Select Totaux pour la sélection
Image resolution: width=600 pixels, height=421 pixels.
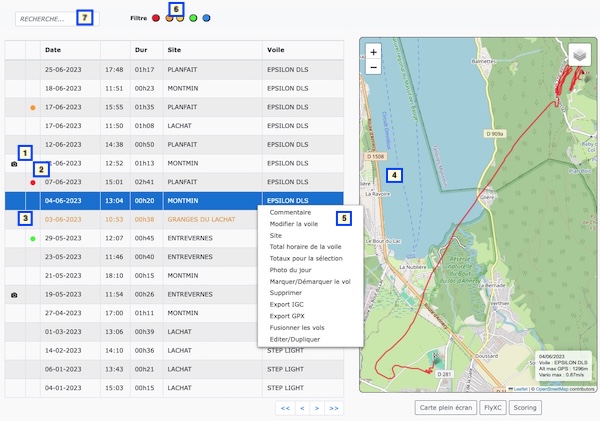[x=306, y=258]
